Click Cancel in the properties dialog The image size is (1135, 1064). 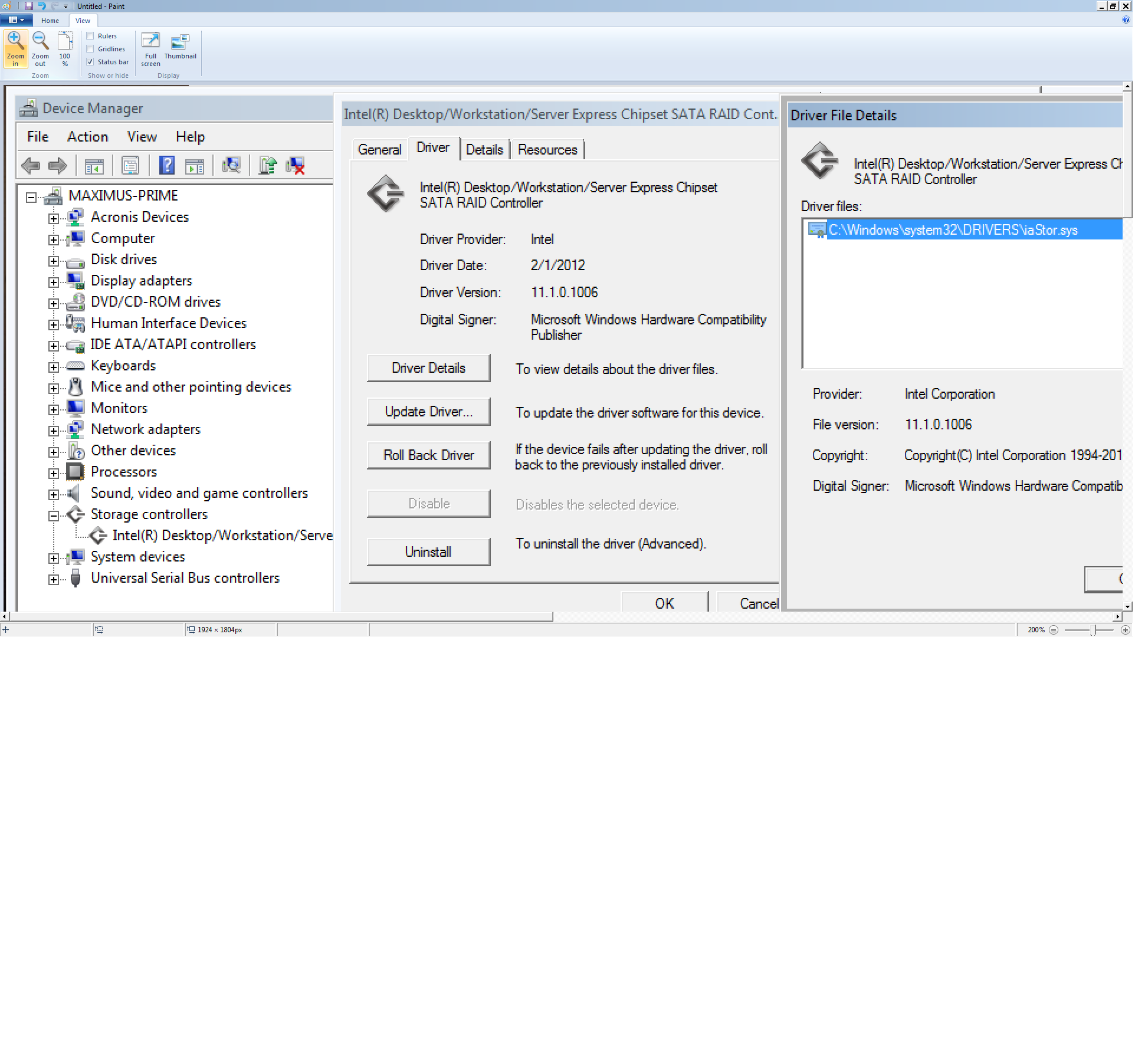748,602
